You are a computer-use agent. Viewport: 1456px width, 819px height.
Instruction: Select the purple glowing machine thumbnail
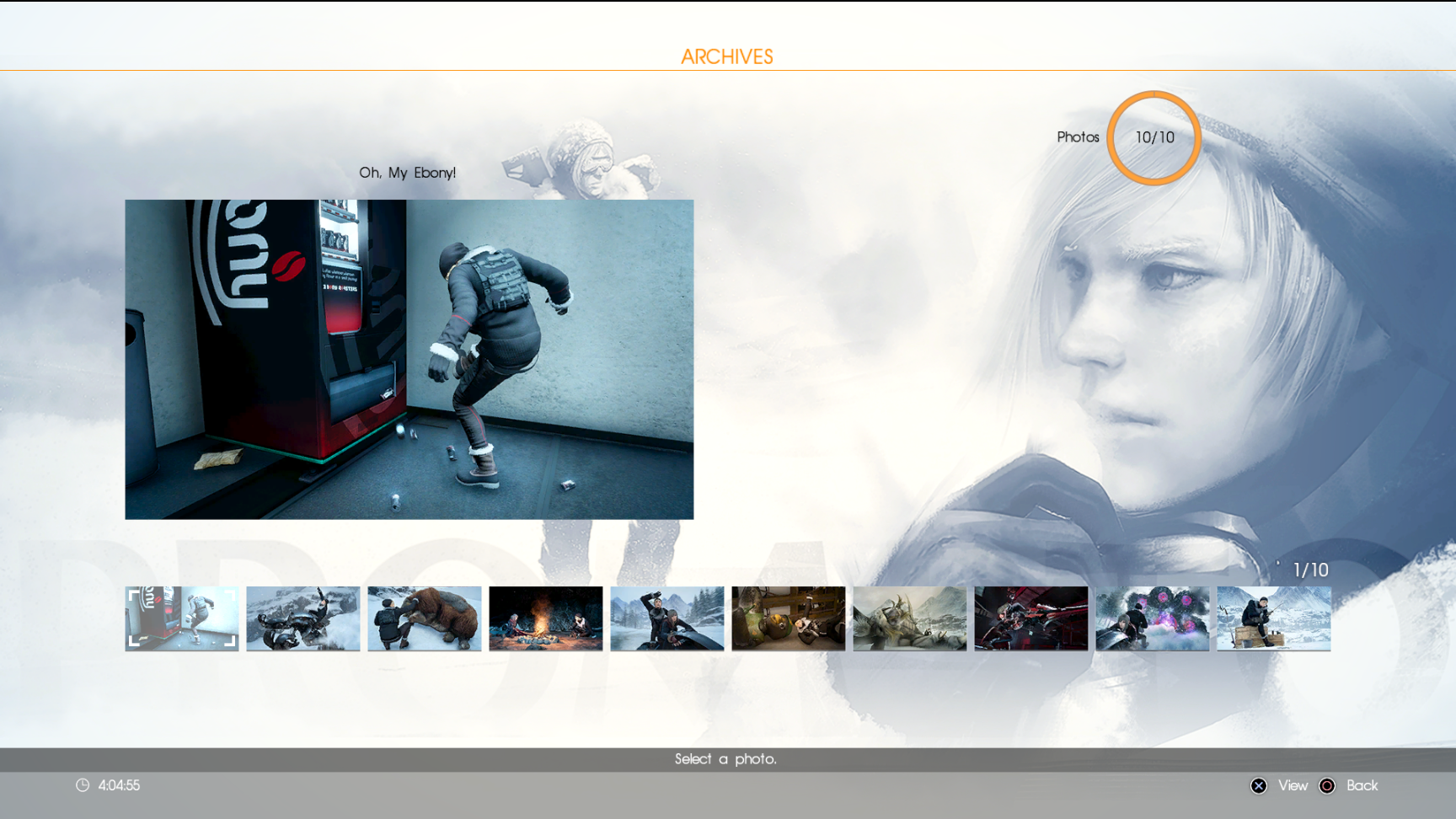[x=1153, y=618]
